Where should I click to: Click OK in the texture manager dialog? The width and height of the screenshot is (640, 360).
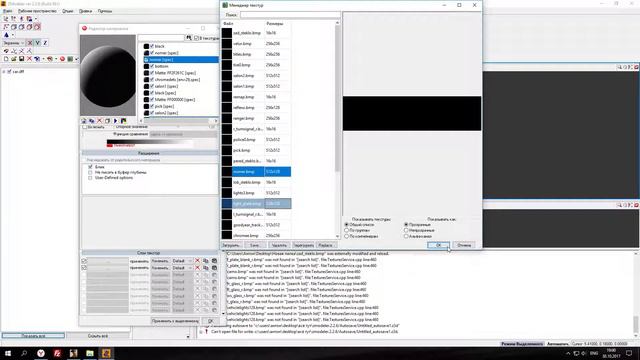click(x=439, y=245)
